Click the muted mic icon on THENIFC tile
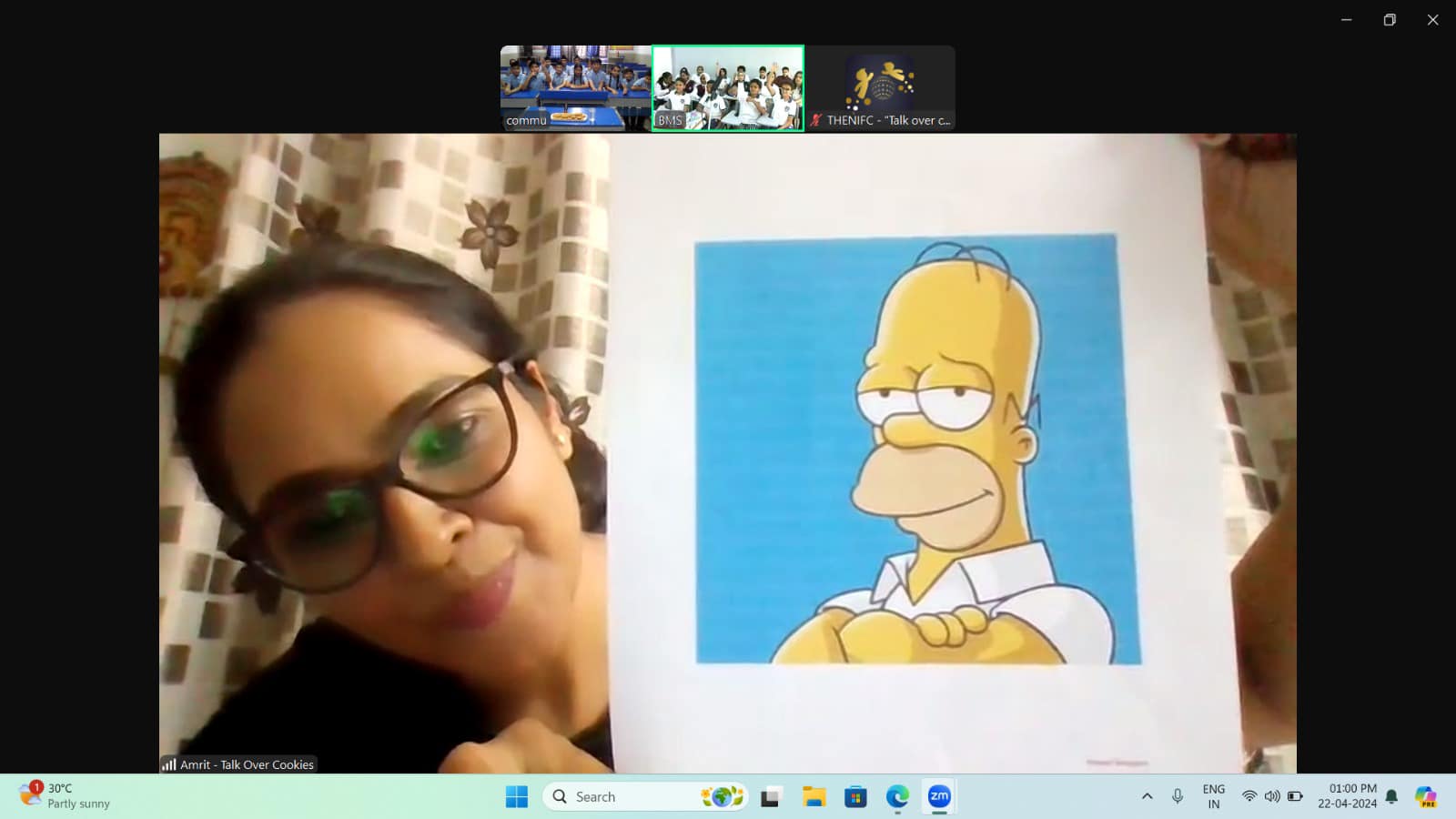This screenshot has width=1456, height=819. [816, 120]
